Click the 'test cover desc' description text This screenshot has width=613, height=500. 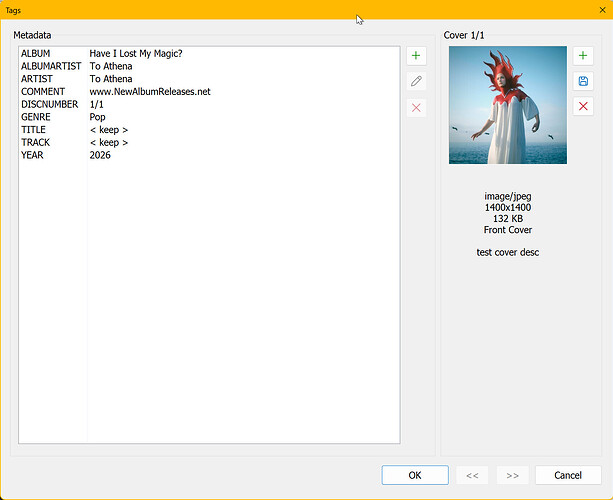(507, 252)
